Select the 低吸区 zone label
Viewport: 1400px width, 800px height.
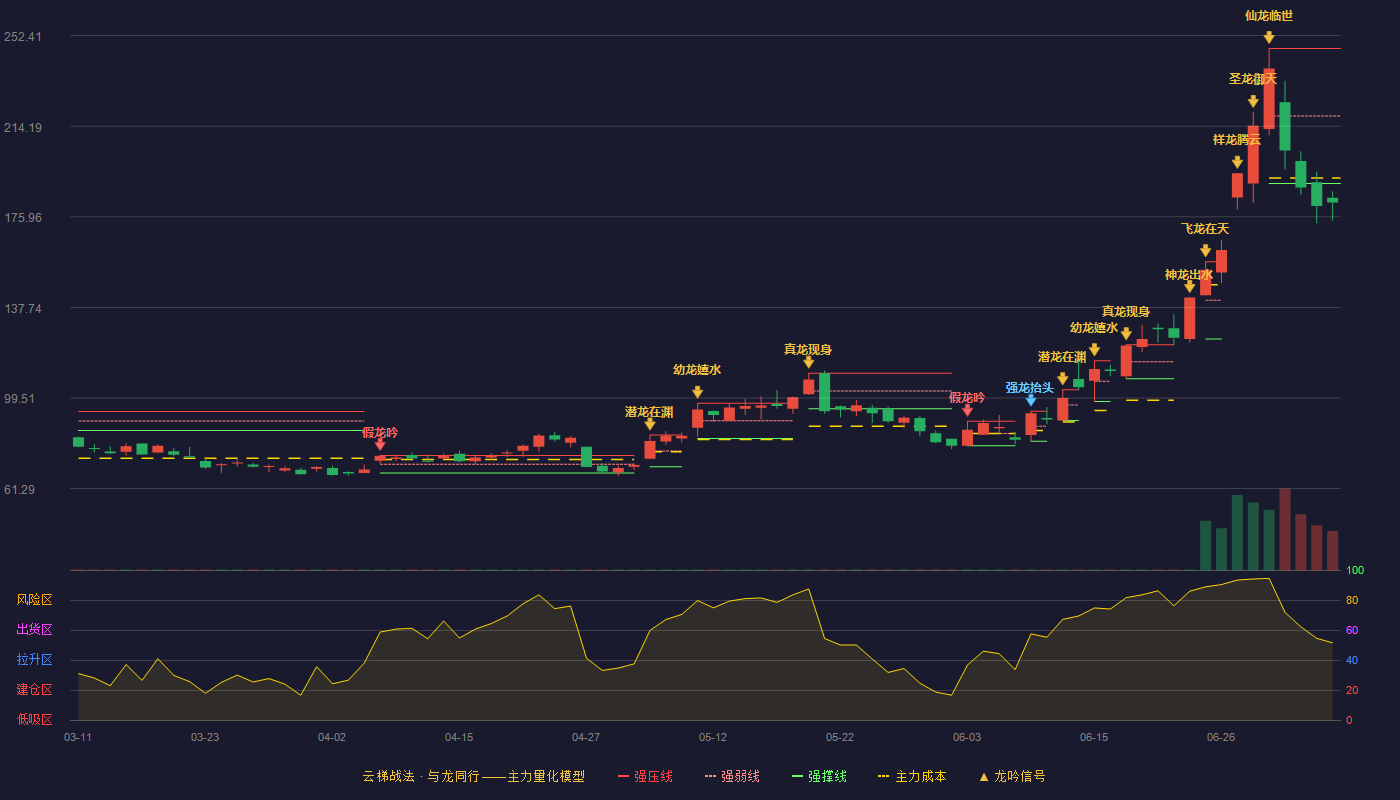(34, 719)
